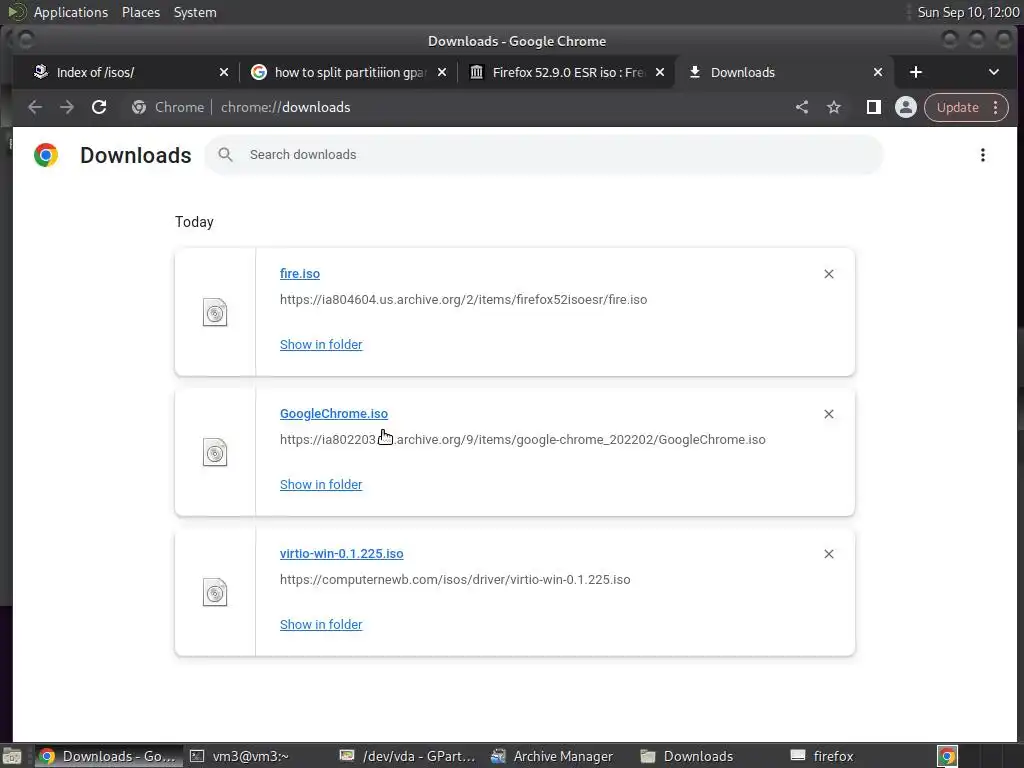Click the archive.org source URL of fire.iso

tap(463, 300)
